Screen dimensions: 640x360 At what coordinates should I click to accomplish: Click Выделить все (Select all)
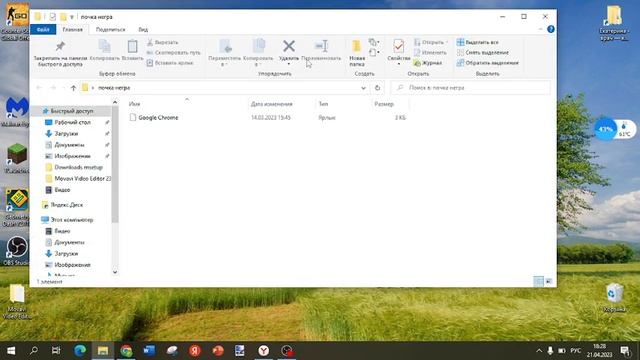pyautogui.click(x=478, y=42)
